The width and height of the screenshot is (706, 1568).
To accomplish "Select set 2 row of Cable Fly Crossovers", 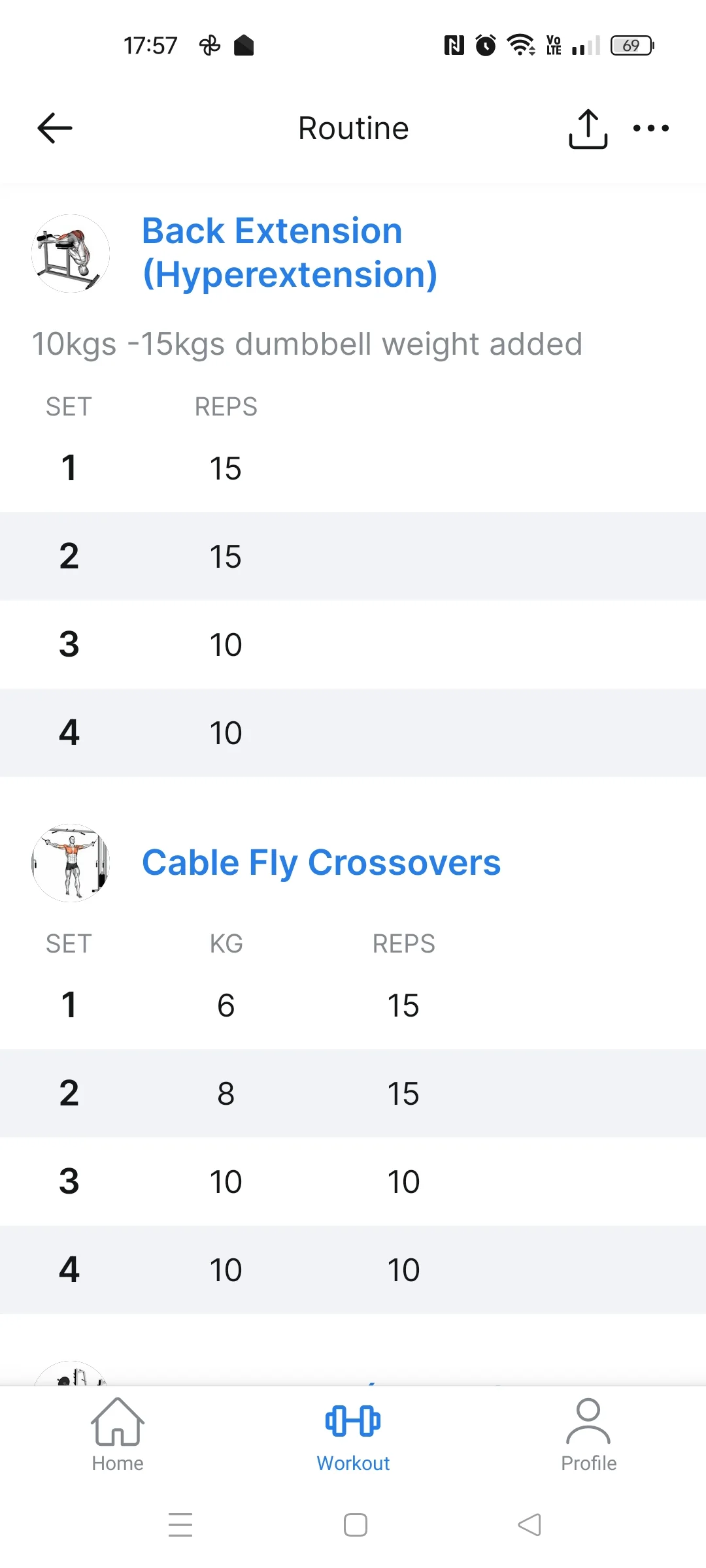I will click(x=353, y=1093).
